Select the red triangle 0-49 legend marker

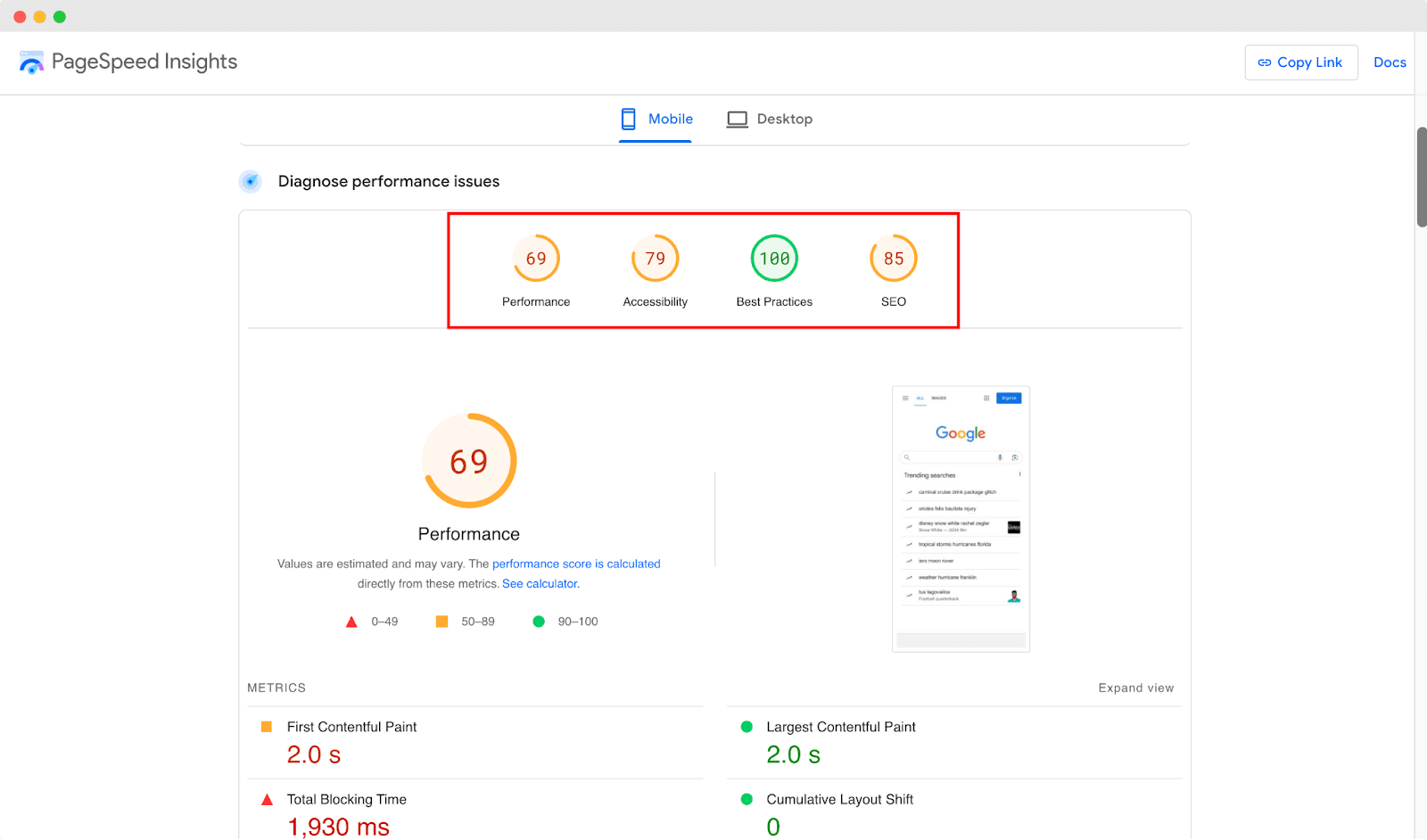point(351,621)
